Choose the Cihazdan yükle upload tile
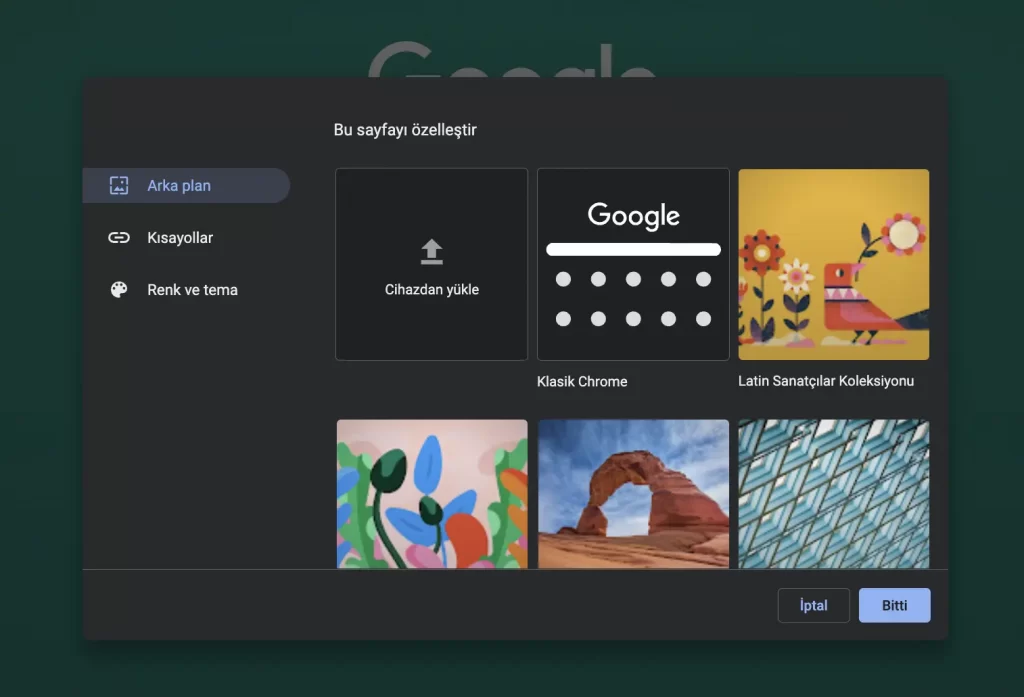 tap(432, 264)
